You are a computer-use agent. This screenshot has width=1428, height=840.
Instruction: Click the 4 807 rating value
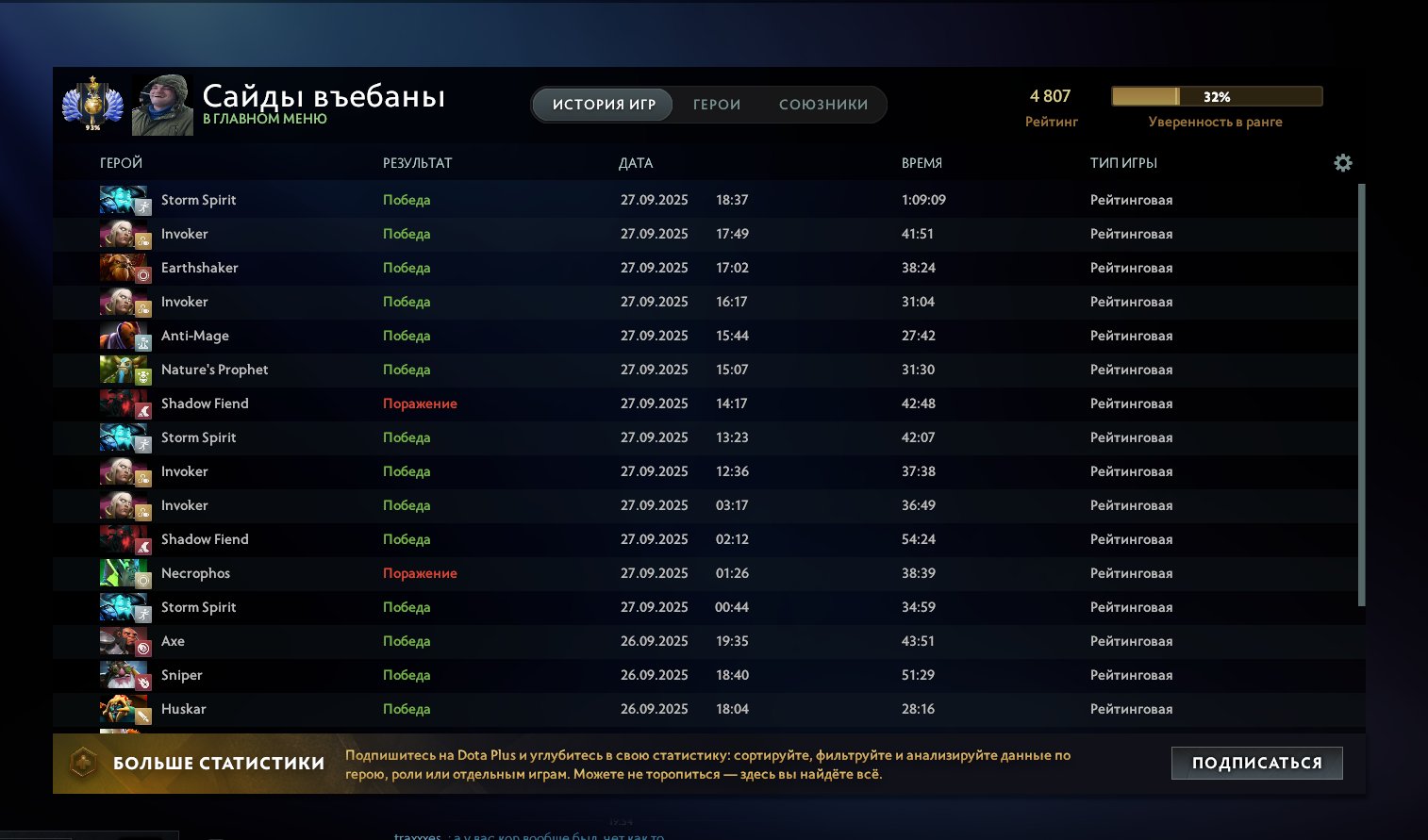tap(1050, 96)
